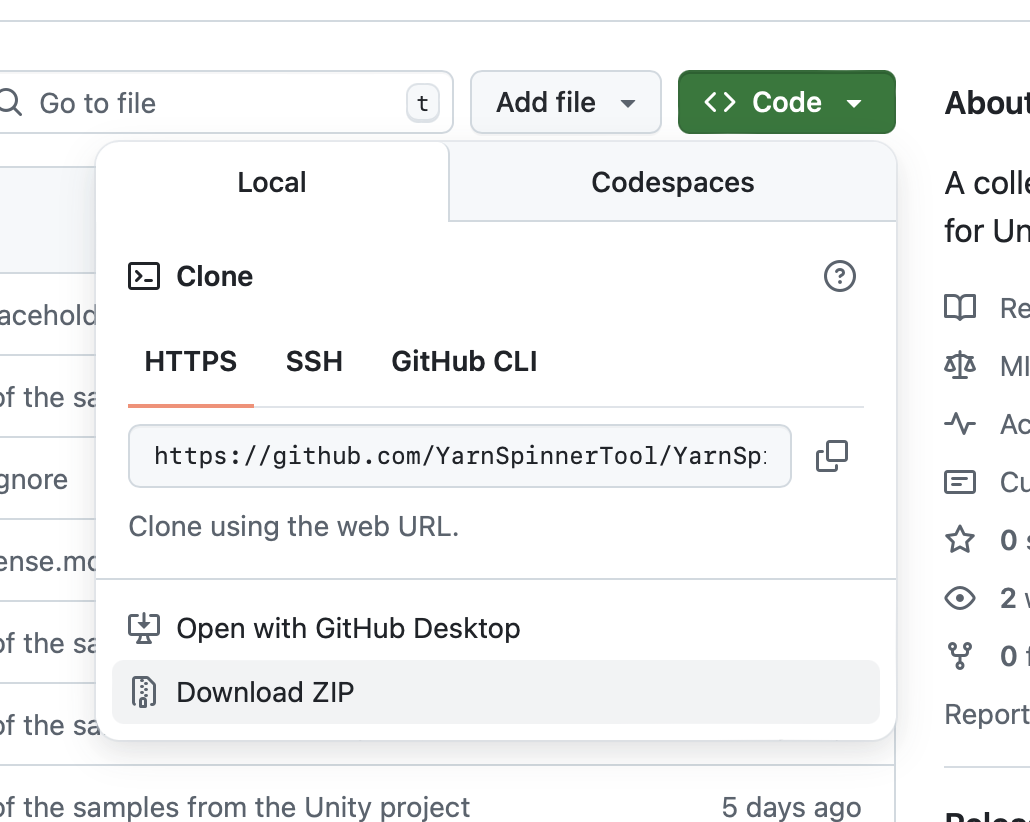Viewport: 1030px width, 822px height.
Task: Click the magnifier icon in Go to file
Action: pyautogui.click(x=10, y=103)
